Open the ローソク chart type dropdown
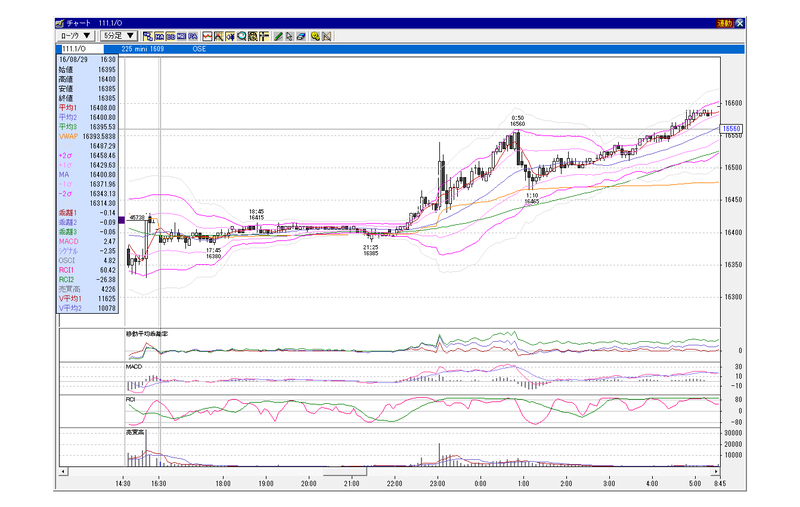This screenshot has width=800, height=507. [x=76, y=36]
